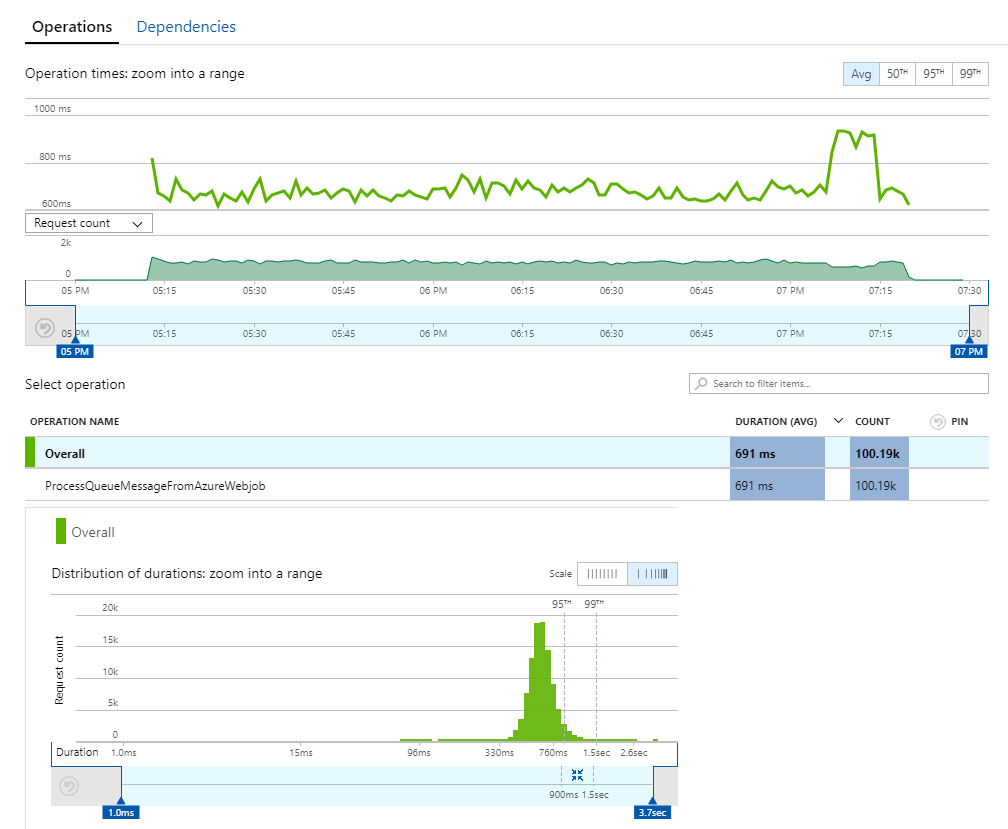Click the zoom-to-percentile range icon

click(x=577, y=775)
